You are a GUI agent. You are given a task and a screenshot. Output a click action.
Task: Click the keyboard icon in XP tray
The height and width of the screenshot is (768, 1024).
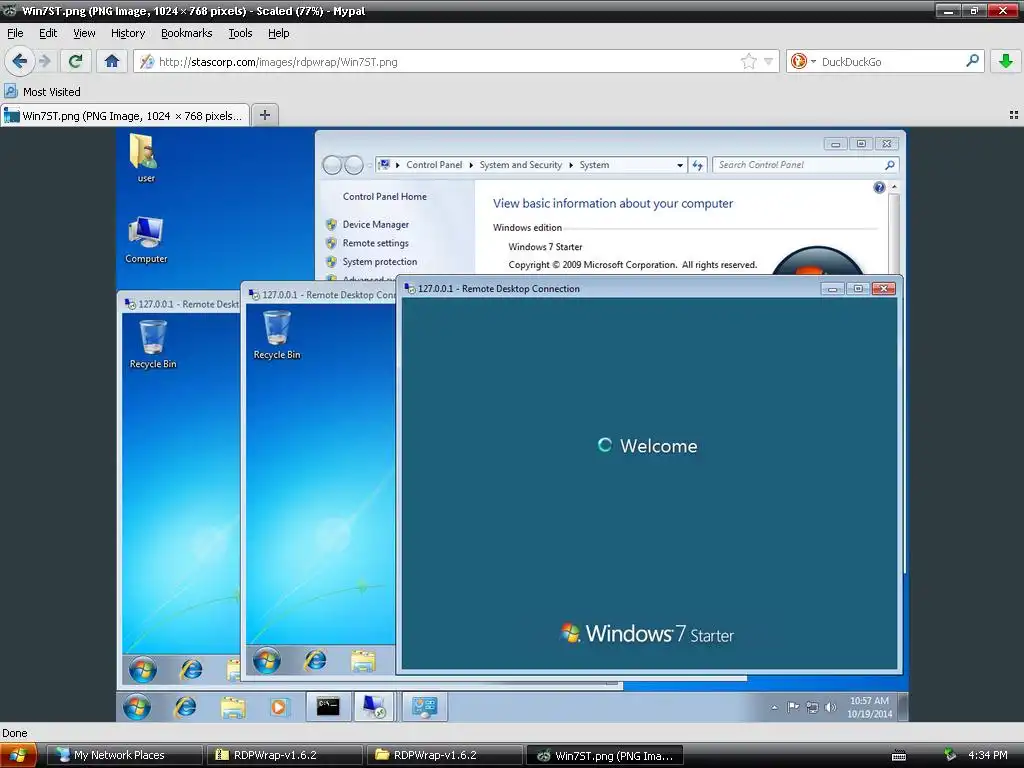(899, 756)
